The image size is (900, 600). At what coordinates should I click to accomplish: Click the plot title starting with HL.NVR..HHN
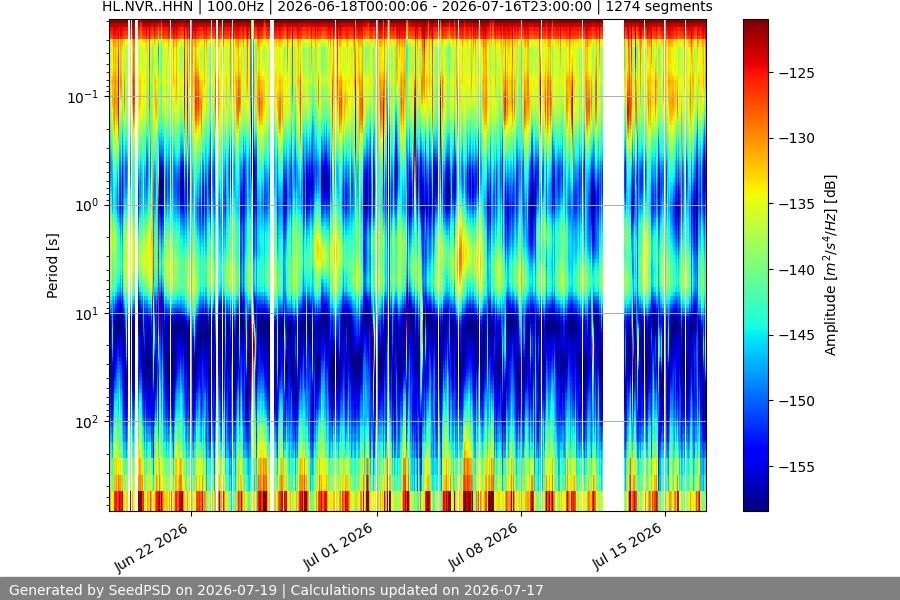pyautogui.click(x=407, y=7)
